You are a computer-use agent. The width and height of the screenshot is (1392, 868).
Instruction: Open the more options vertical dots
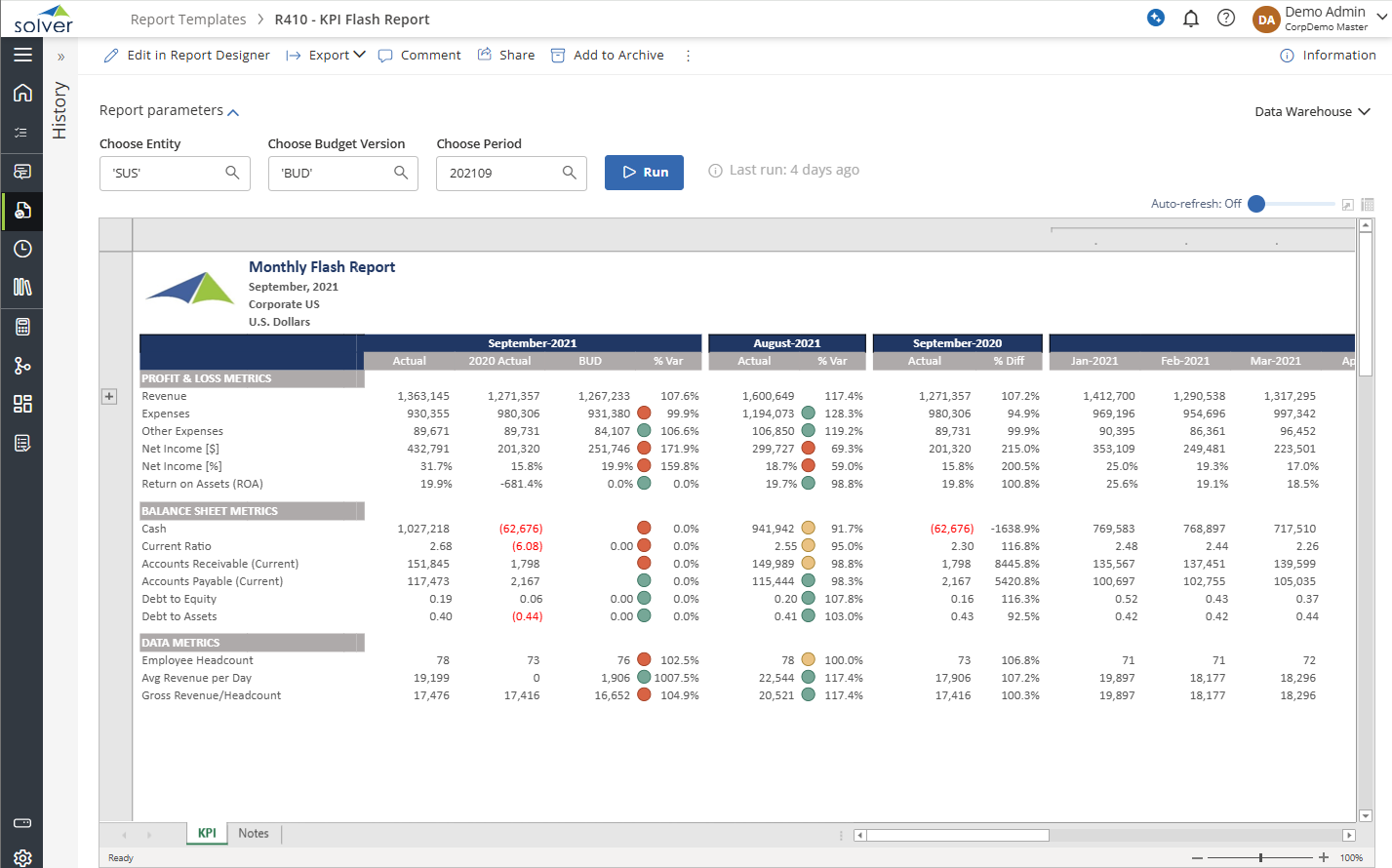pos(688,56)
